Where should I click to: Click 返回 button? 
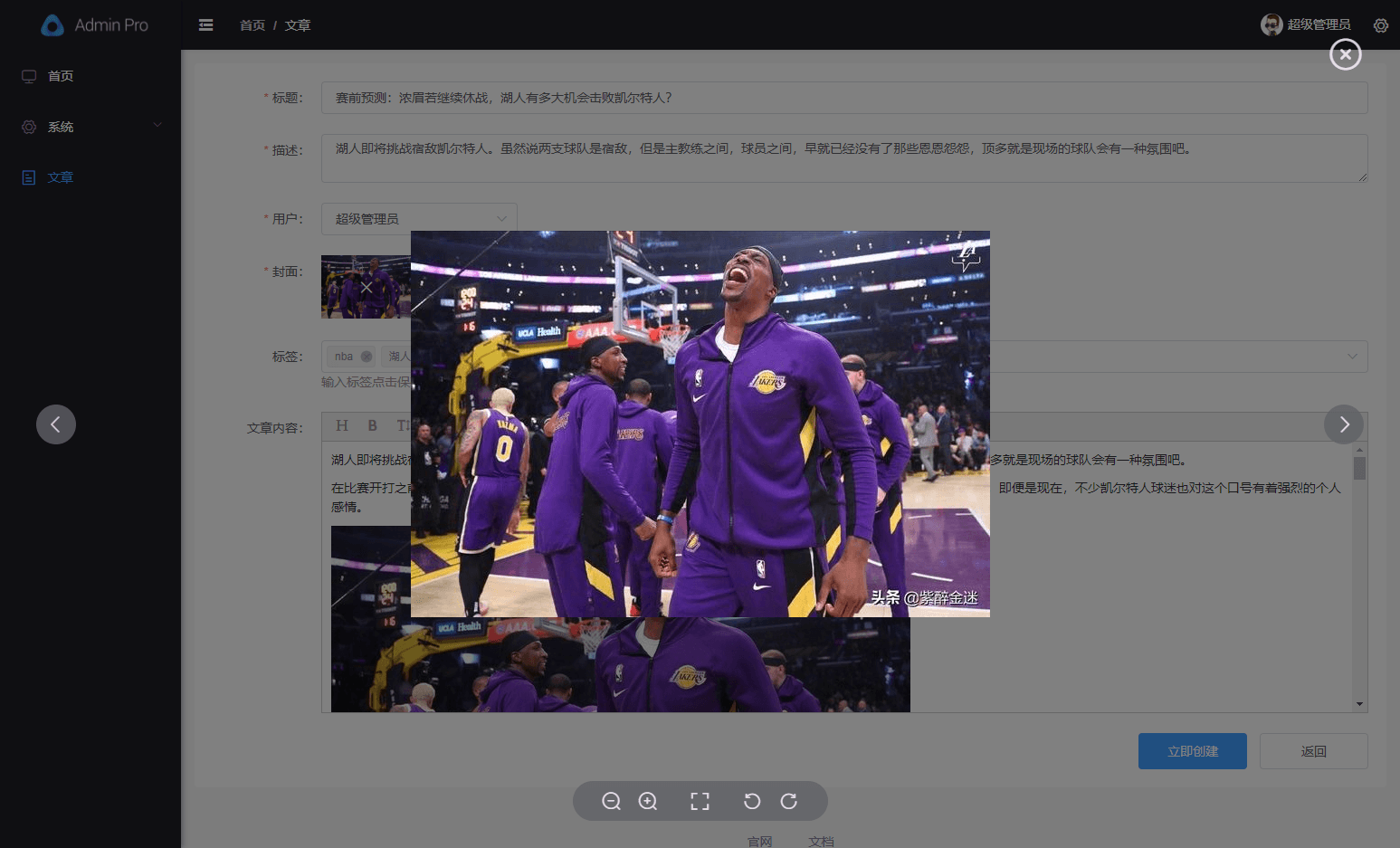point(1314,751)
